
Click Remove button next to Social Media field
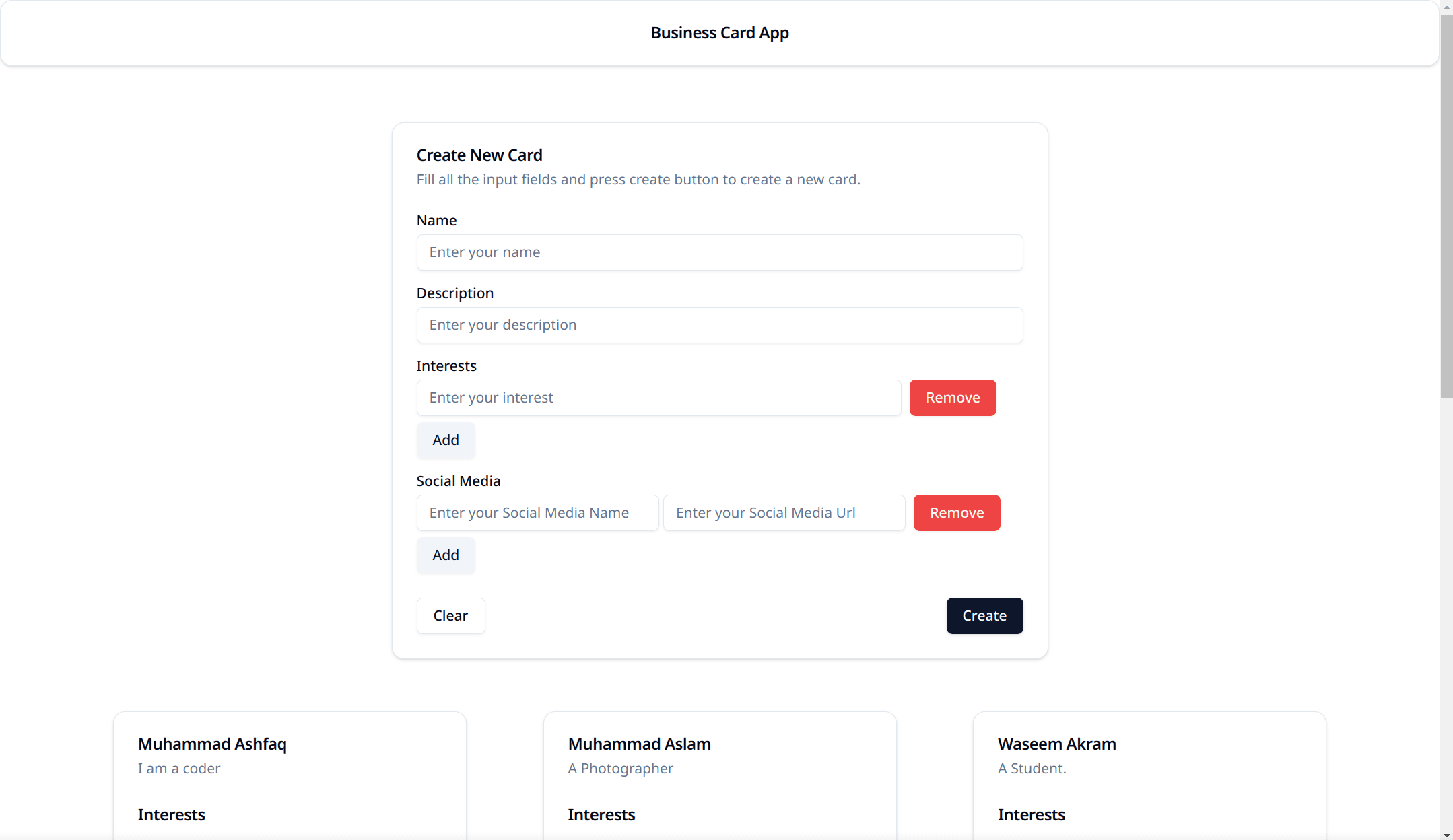[x=956, y=512]
